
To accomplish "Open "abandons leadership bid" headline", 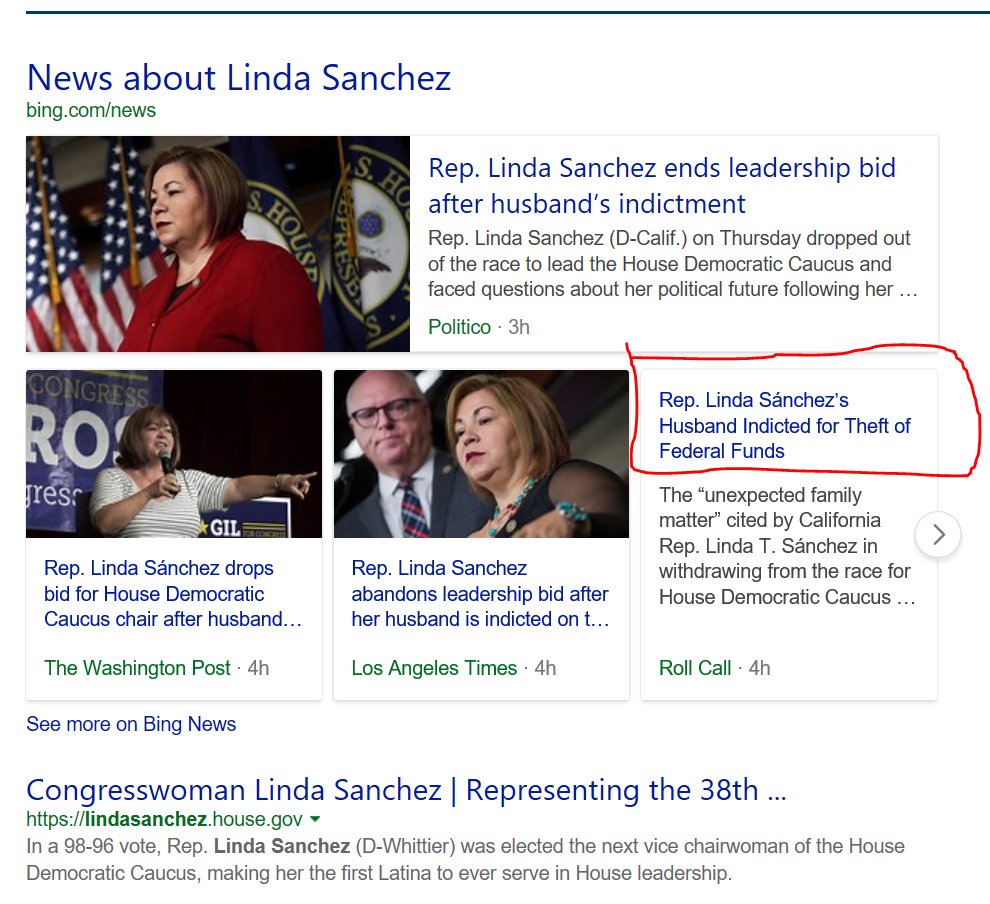I will [480, 594].
